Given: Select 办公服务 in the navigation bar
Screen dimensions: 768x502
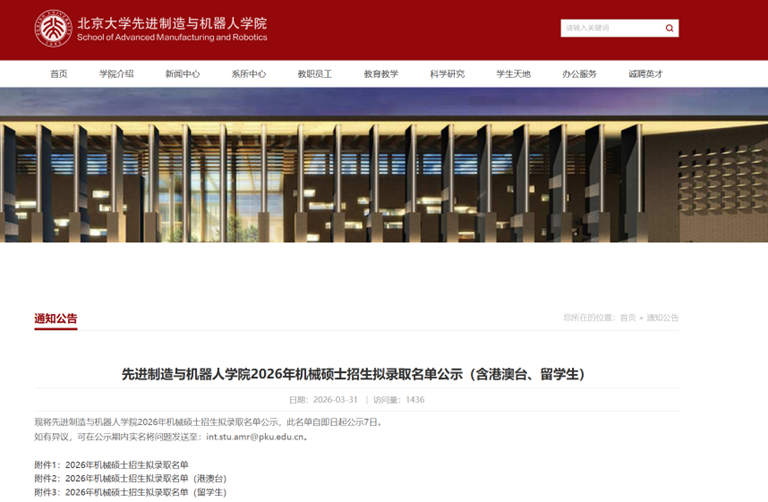Looking at the screenshot, I should click(579, 74).
